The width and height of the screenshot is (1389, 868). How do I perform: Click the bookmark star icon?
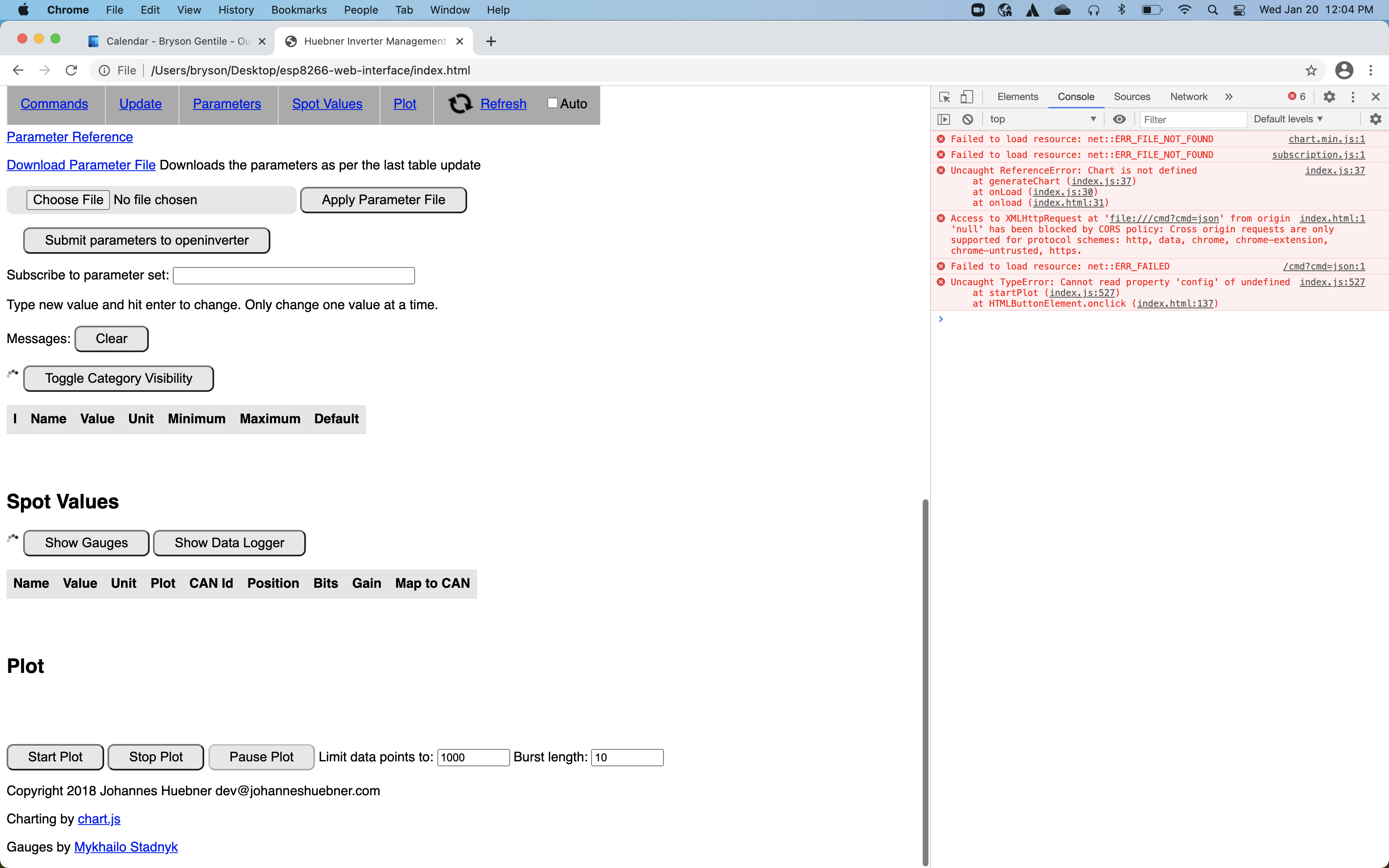[x=1311, y=71]
